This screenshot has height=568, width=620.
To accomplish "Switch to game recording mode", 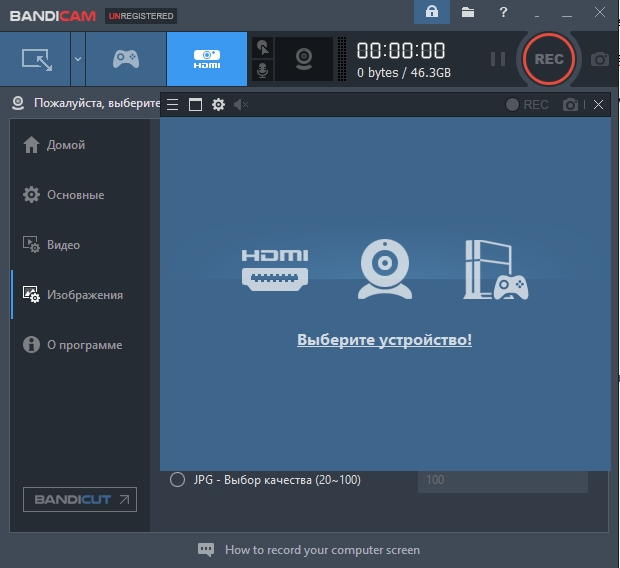I will pyautogui.click(x=126, y=59).
